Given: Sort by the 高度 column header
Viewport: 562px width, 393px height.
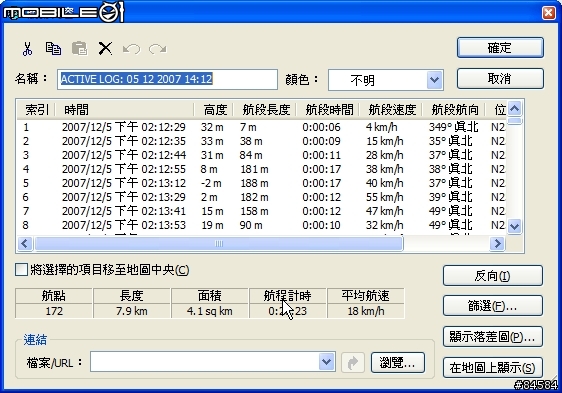Looking at the screenshot, I should pos(214,110).
